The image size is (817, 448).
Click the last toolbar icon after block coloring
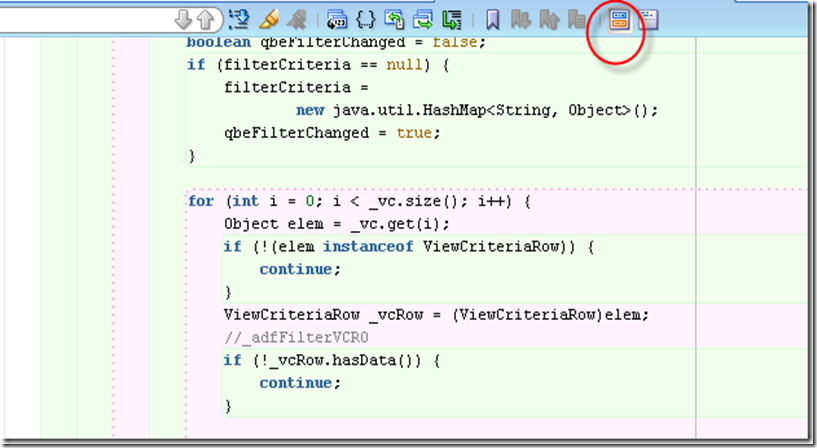(648, 20)
